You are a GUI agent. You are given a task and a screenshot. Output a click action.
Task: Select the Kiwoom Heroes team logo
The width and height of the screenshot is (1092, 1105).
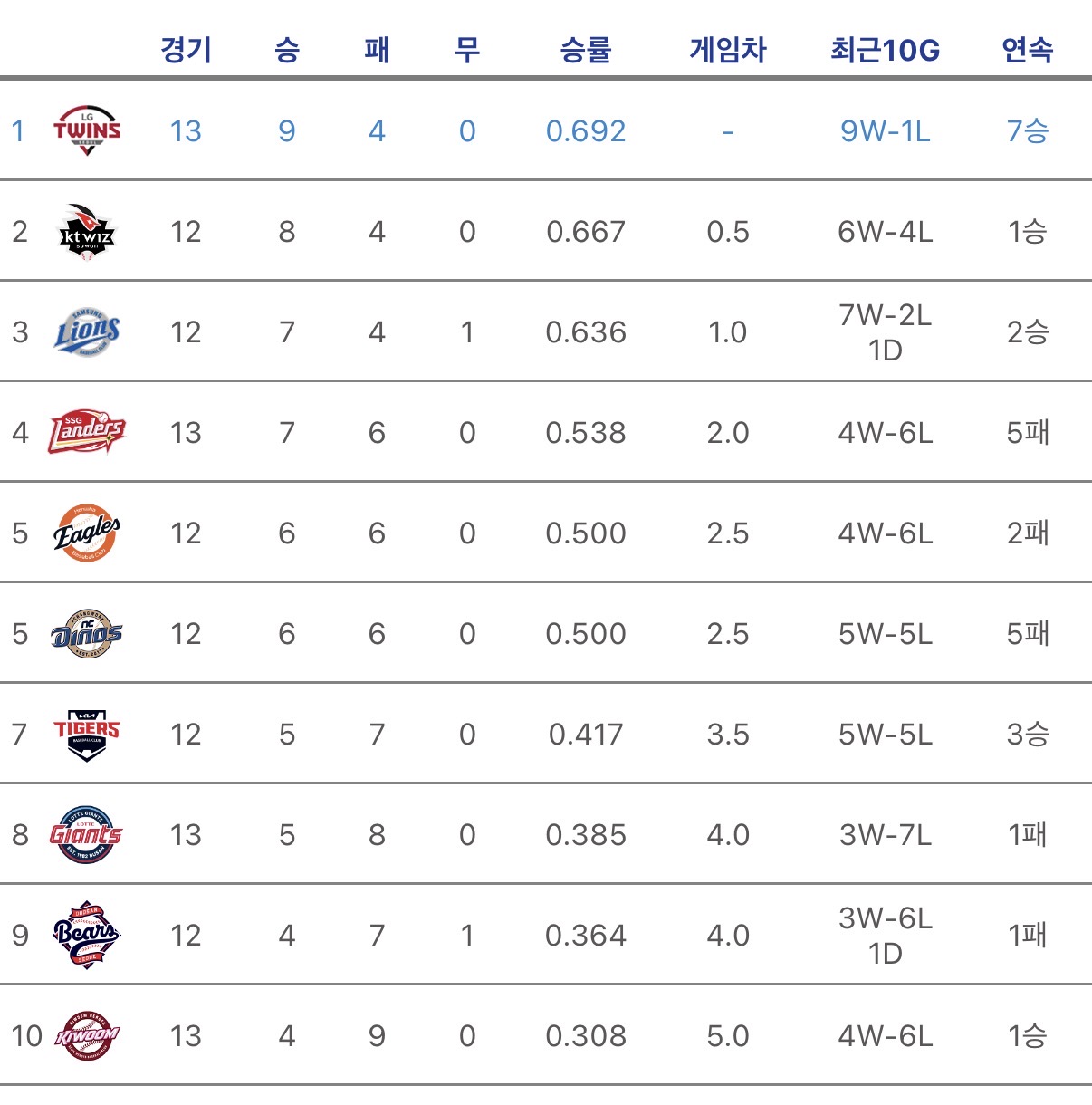(x=87, y=1035)
